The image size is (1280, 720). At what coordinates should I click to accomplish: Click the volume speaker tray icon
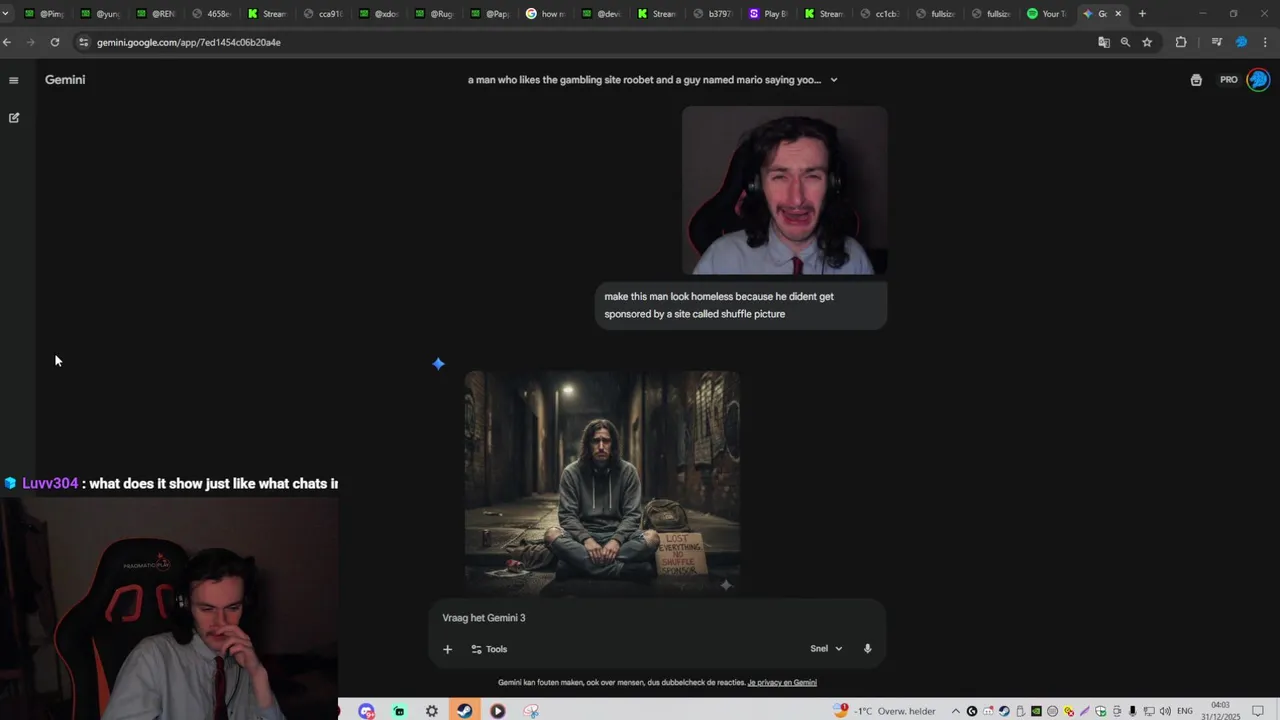[1165, 711]
